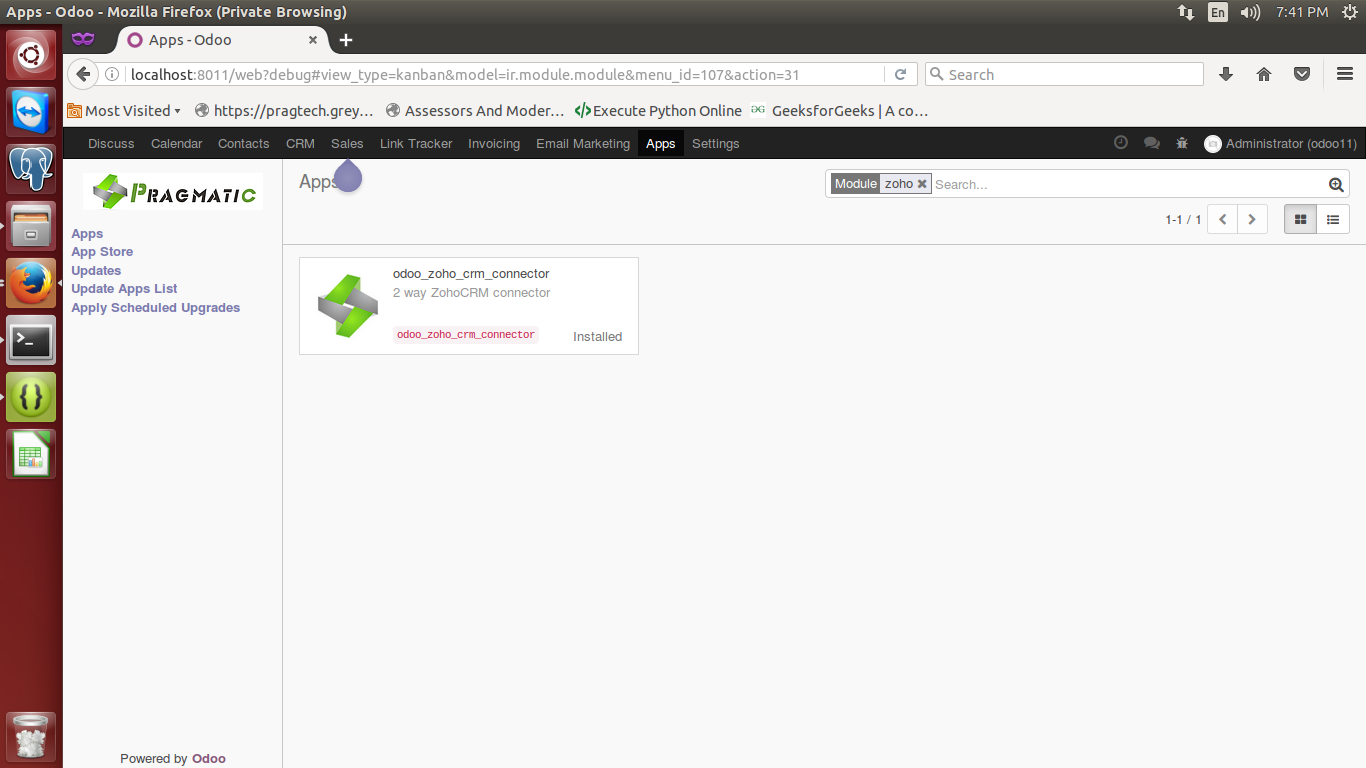Open the Sales menu
Image resolution: width=1366 pixels, height=768 pixels.
coord(347,143)
